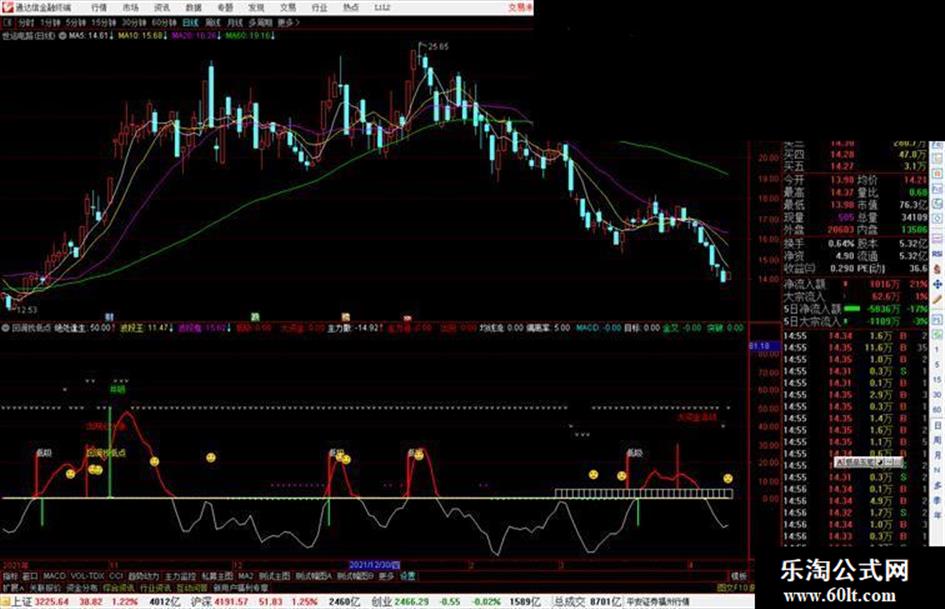Click the 净流入额 row in quote panel
The width and height of the screenshot is (945, 609).
[x=855, y=284]
